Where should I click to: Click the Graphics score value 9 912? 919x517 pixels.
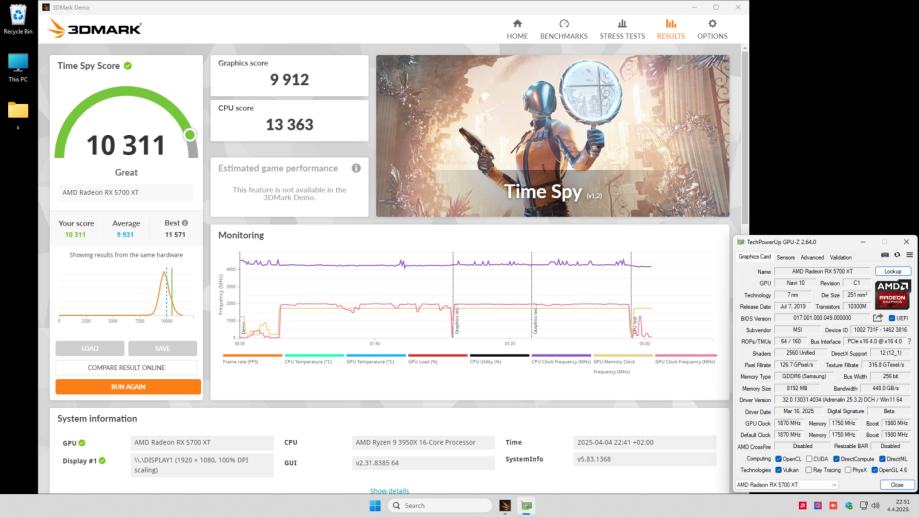[x=290, y=80]
